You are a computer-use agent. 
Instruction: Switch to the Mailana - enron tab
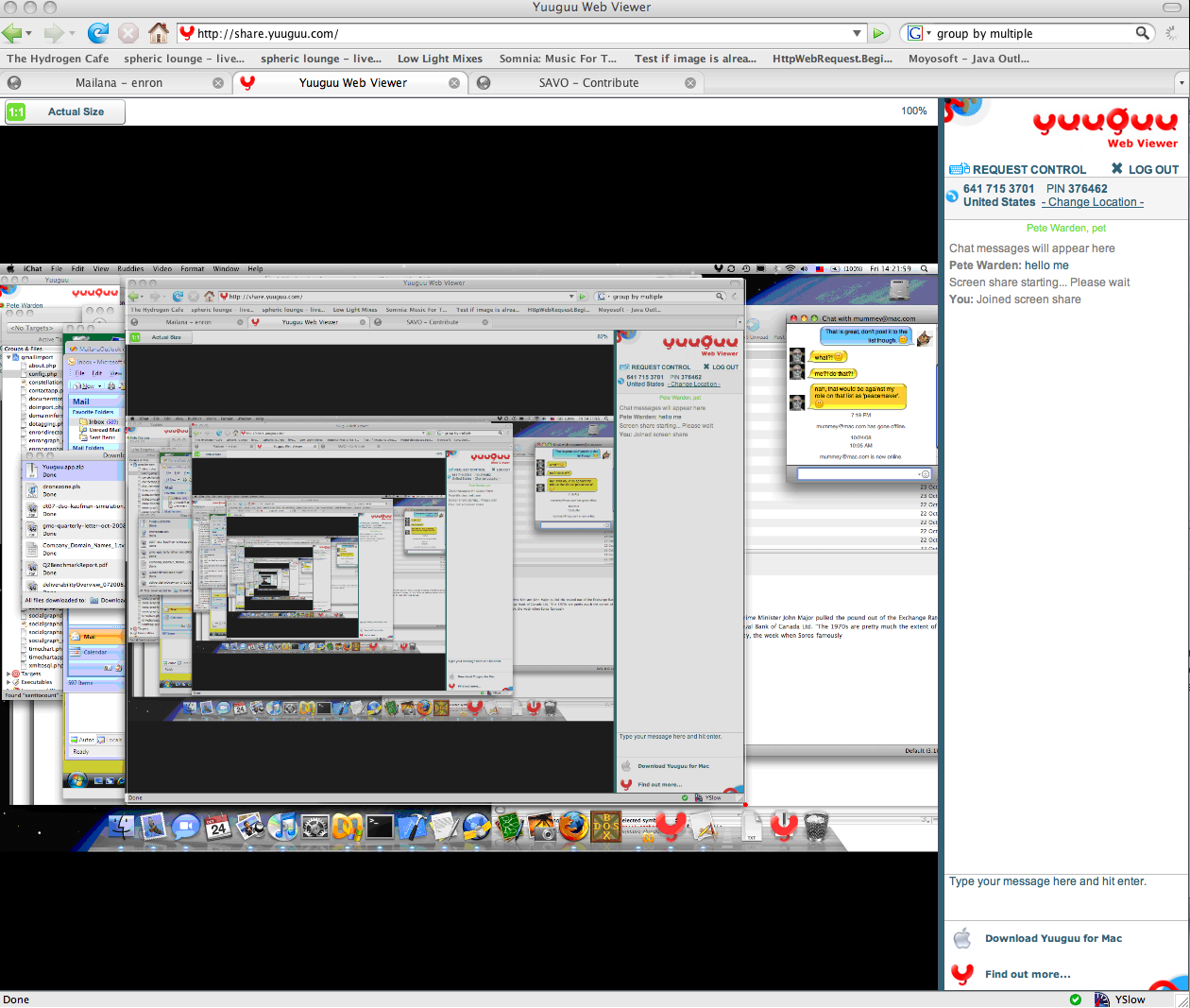(118, 83)
